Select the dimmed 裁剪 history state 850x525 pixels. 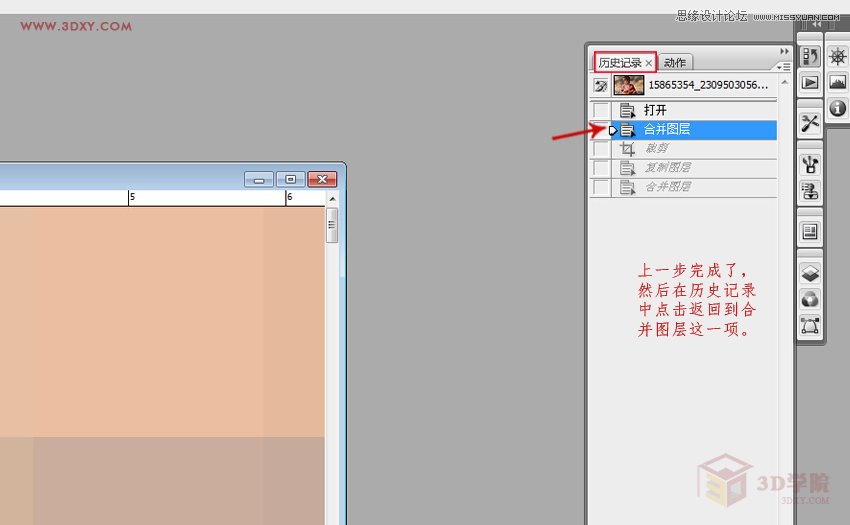pos(695,149)
